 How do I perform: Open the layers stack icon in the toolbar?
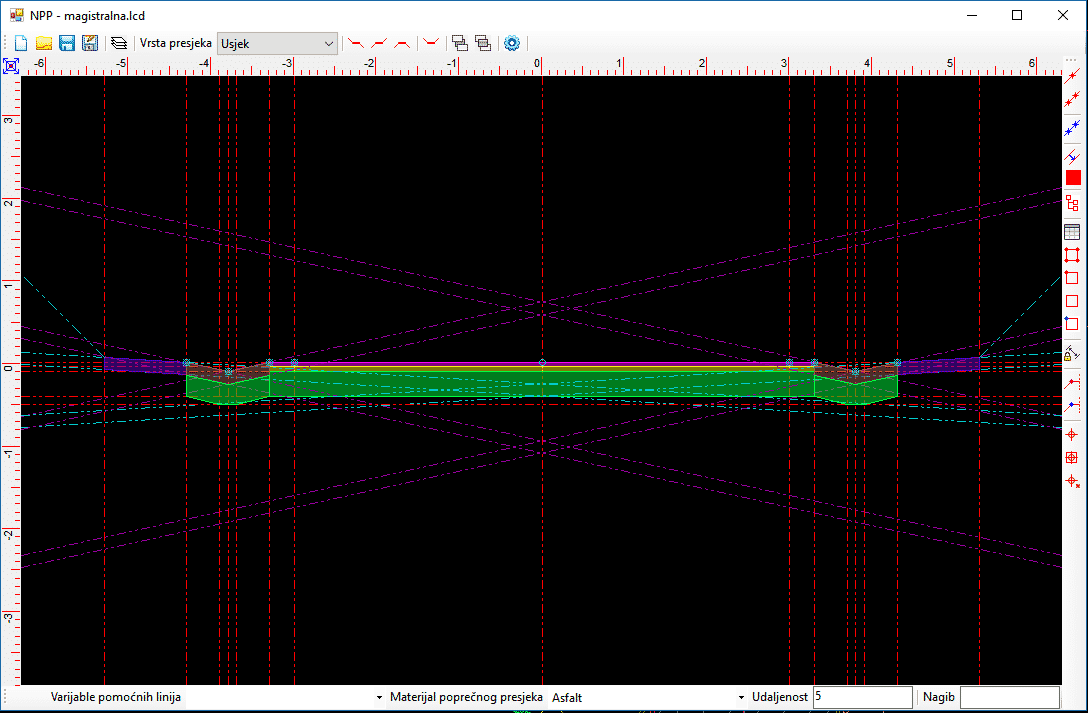click(x=119, y=43)
